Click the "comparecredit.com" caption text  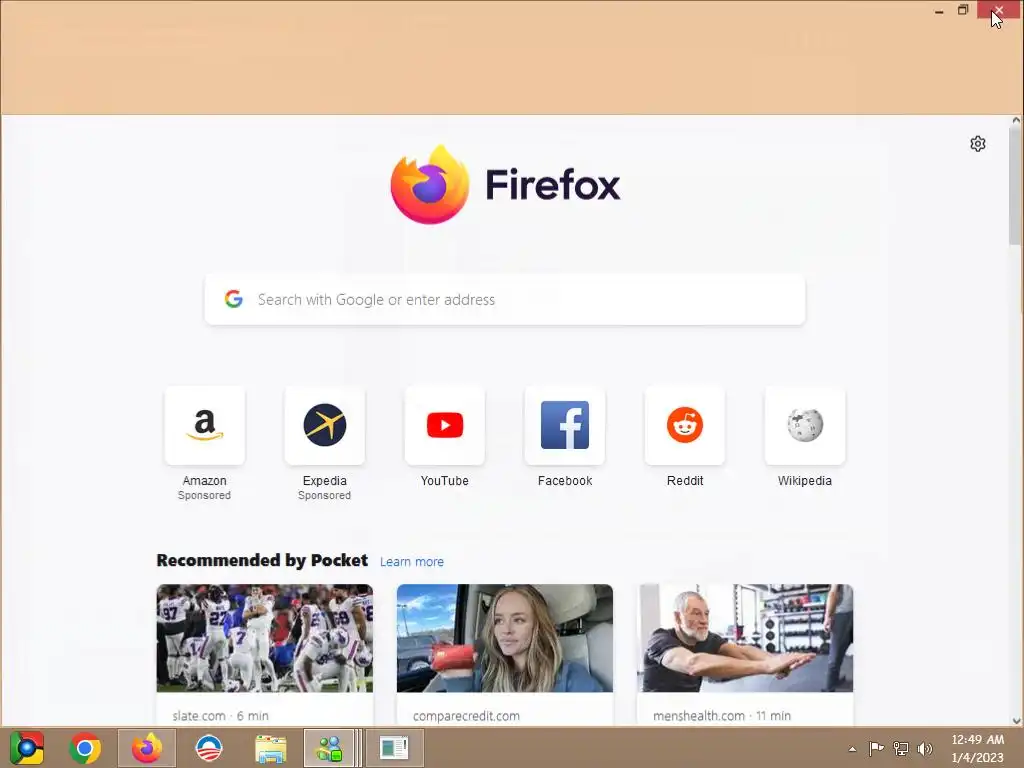466,716
